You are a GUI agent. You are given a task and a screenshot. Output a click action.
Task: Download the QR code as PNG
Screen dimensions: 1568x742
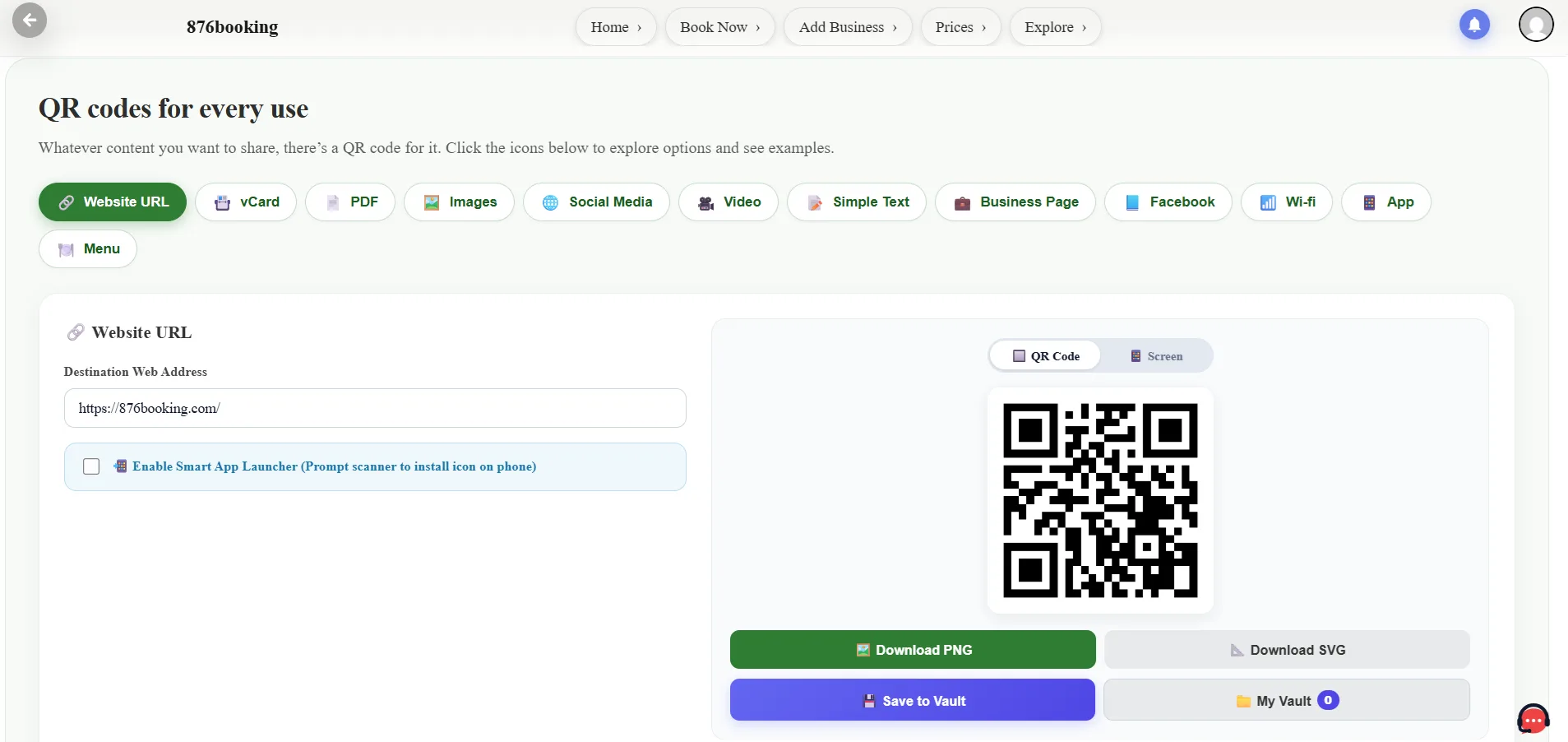click(913, 650)
